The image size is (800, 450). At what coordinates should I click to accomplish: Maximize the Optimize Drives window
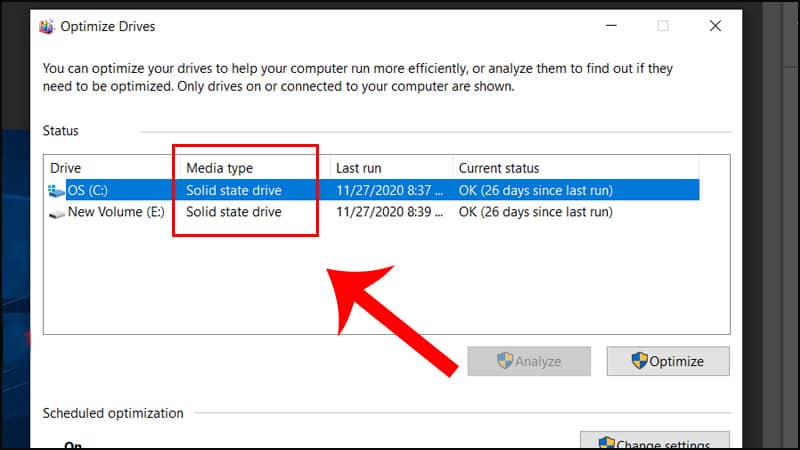click(x=663, y=26)
